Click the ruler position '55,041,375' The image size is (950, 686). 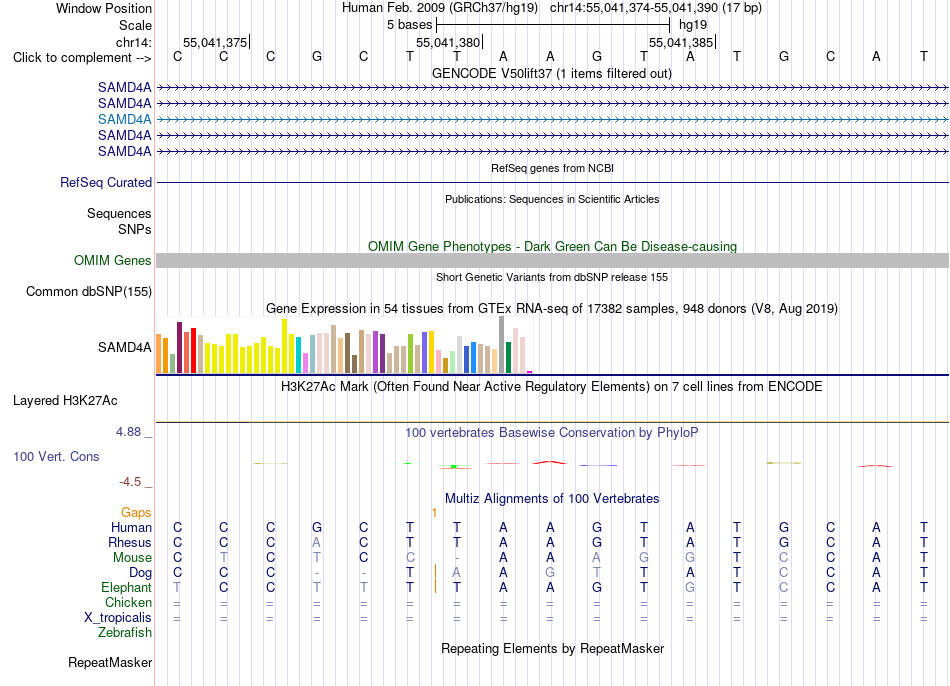215,42
